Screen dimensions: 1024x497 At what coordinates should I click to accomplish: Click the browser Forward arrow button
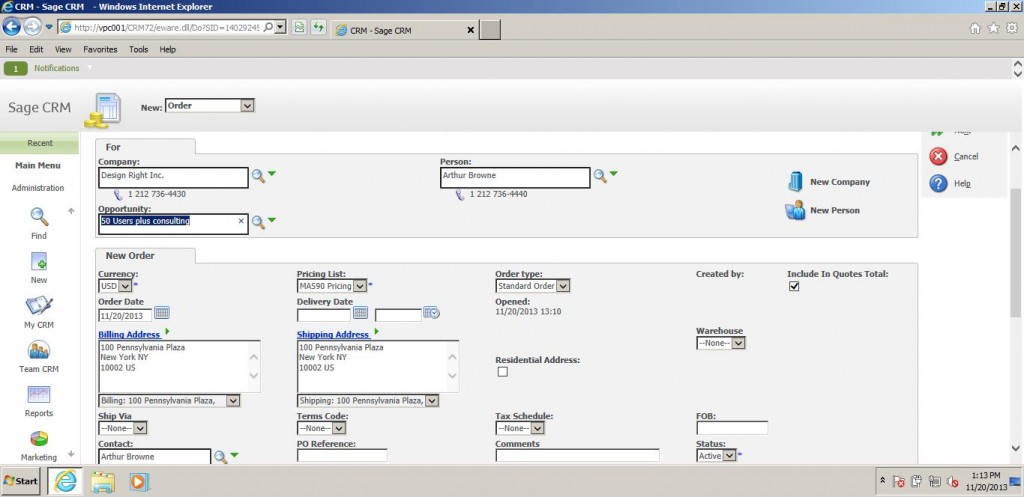click(x=32, y=27)
